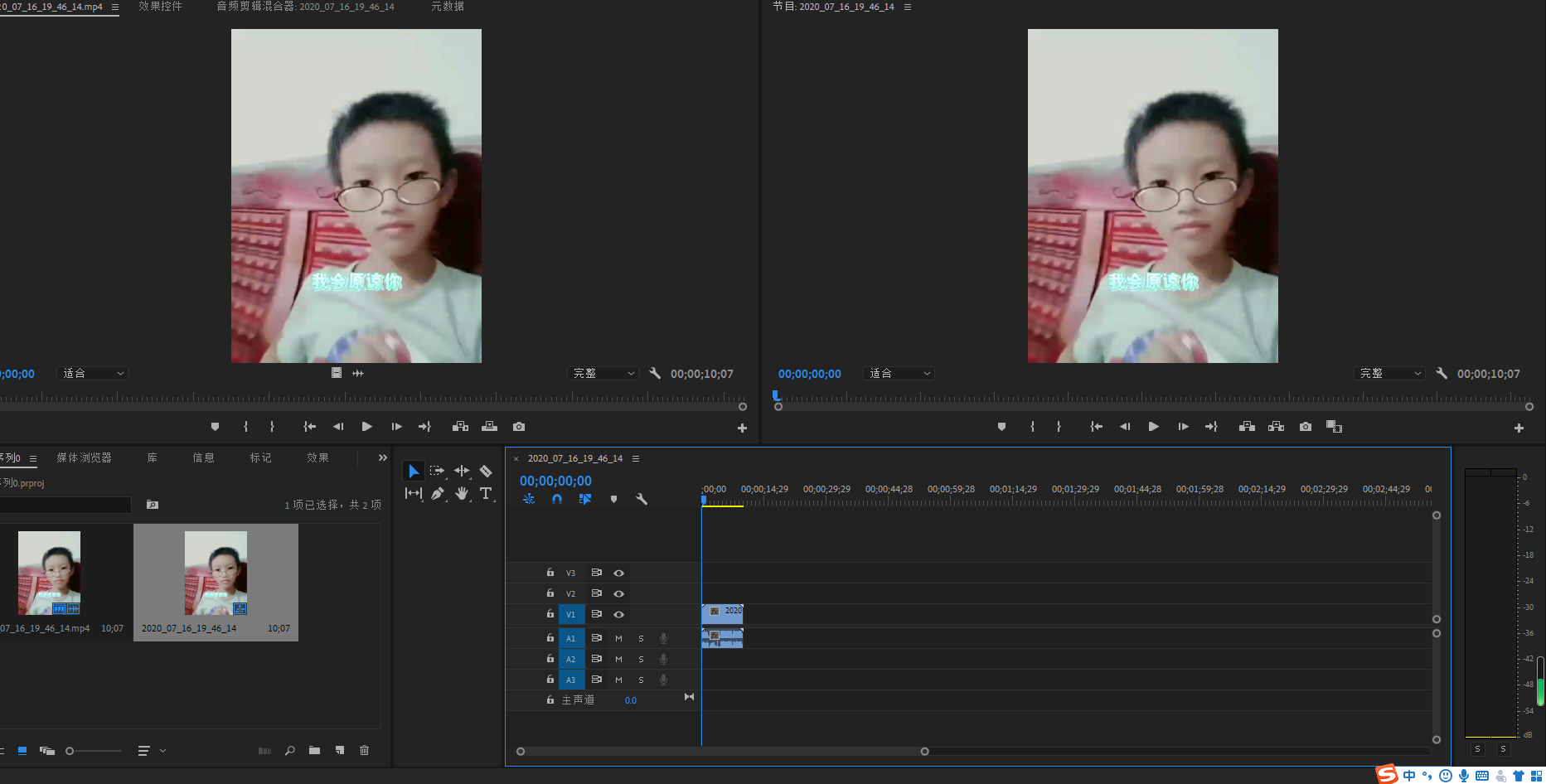
Task: Open timeline display settings wrench
Action: (x=641, y=499)
